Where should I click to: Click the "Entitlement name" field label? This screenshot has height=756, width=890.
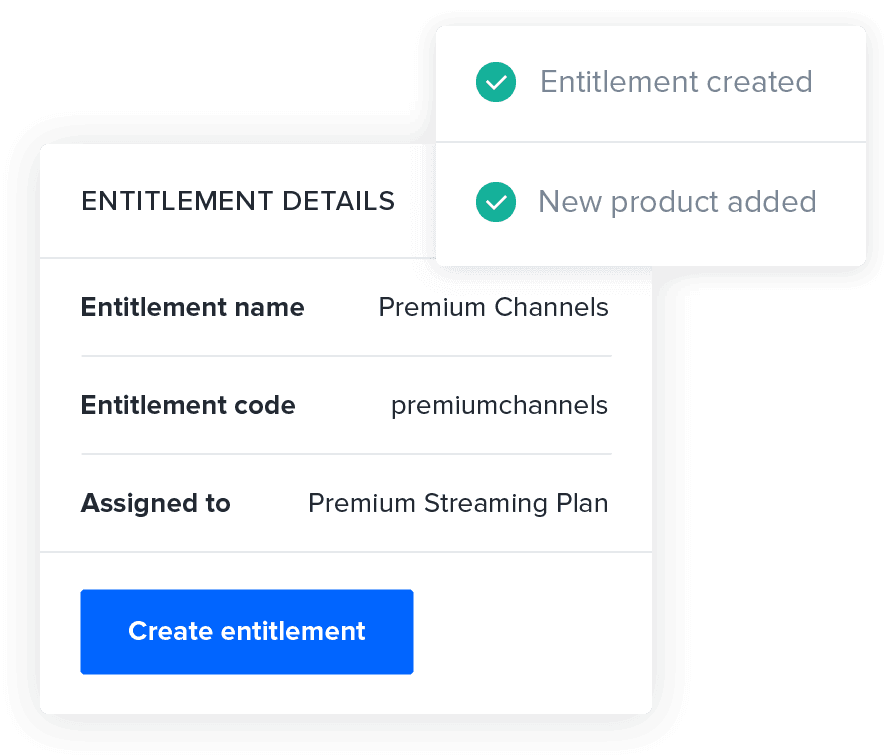point(192,307)
